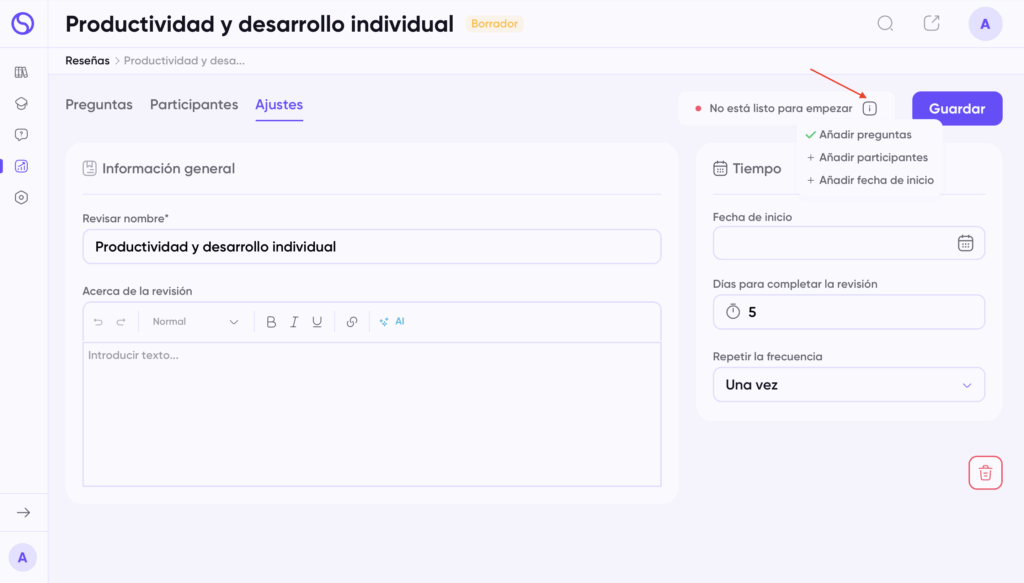Toggle italic formatting in editor

click(x=294, y=322)
